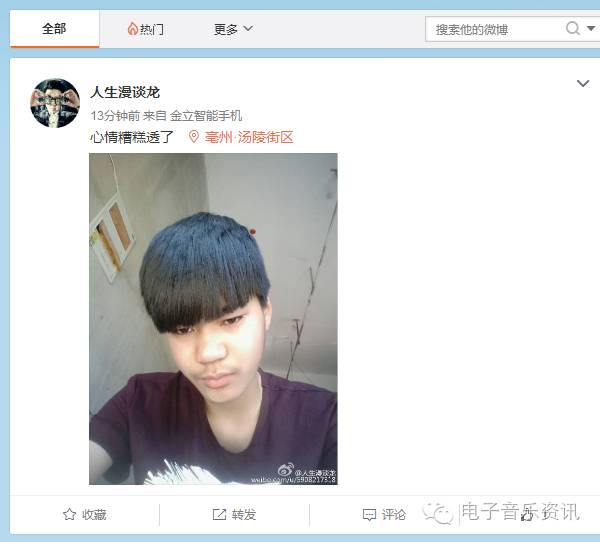This screenshot has height=542, width=600.
Task: Click the location pin icon
Action: point(194,137)
